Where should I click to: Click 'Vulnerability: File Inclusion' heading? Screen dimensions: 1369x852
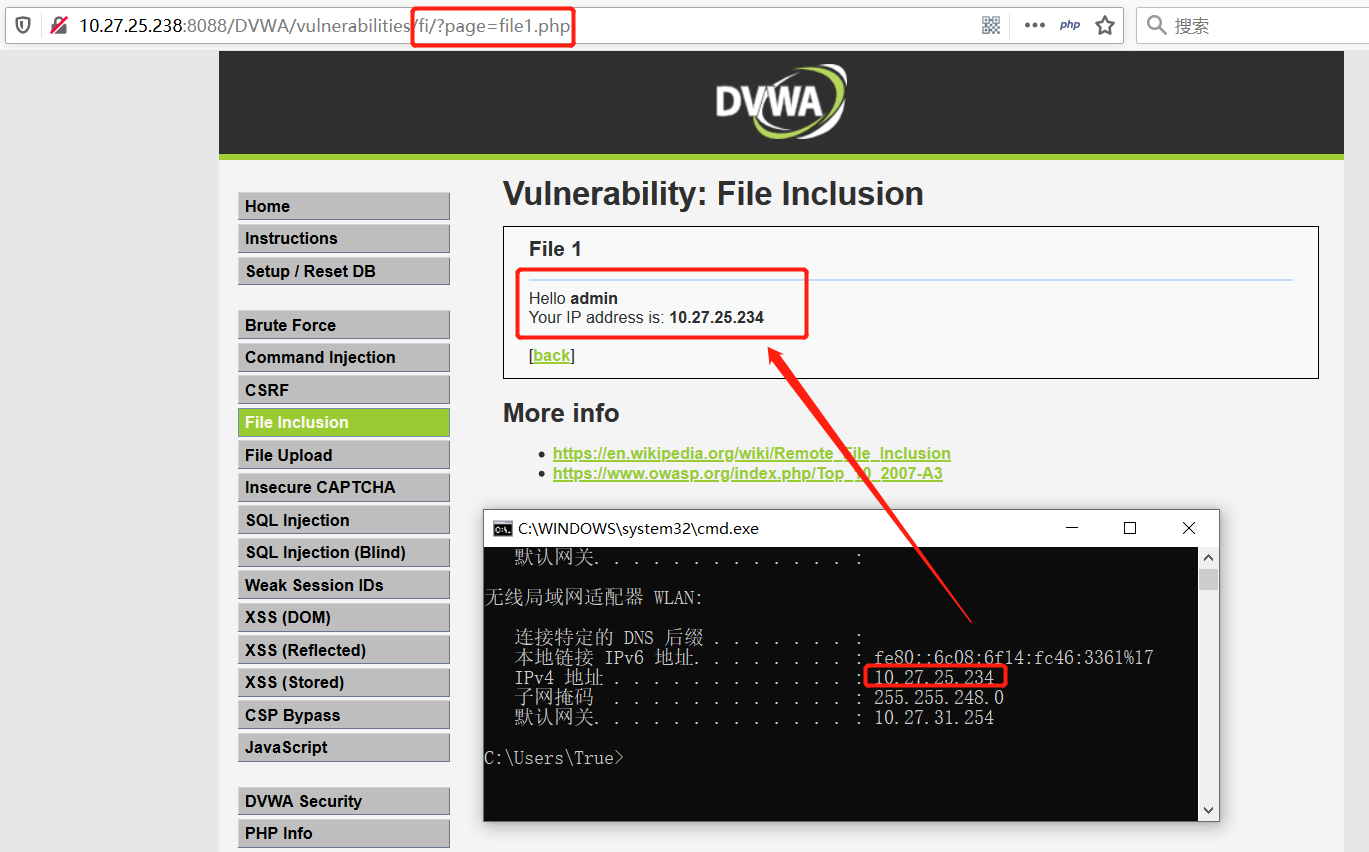point(713,194)
